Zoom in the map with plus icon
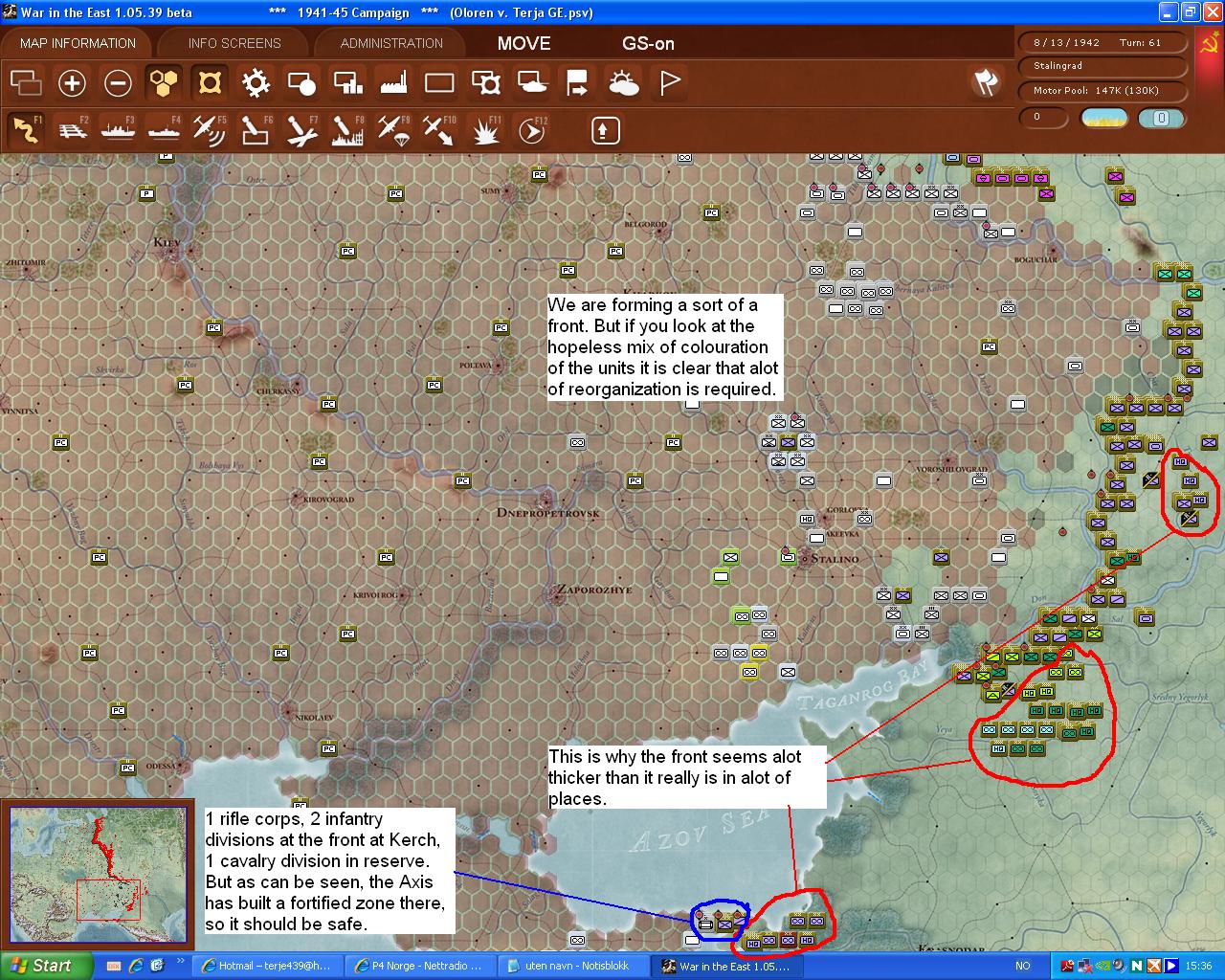 (x=72, y=83)
